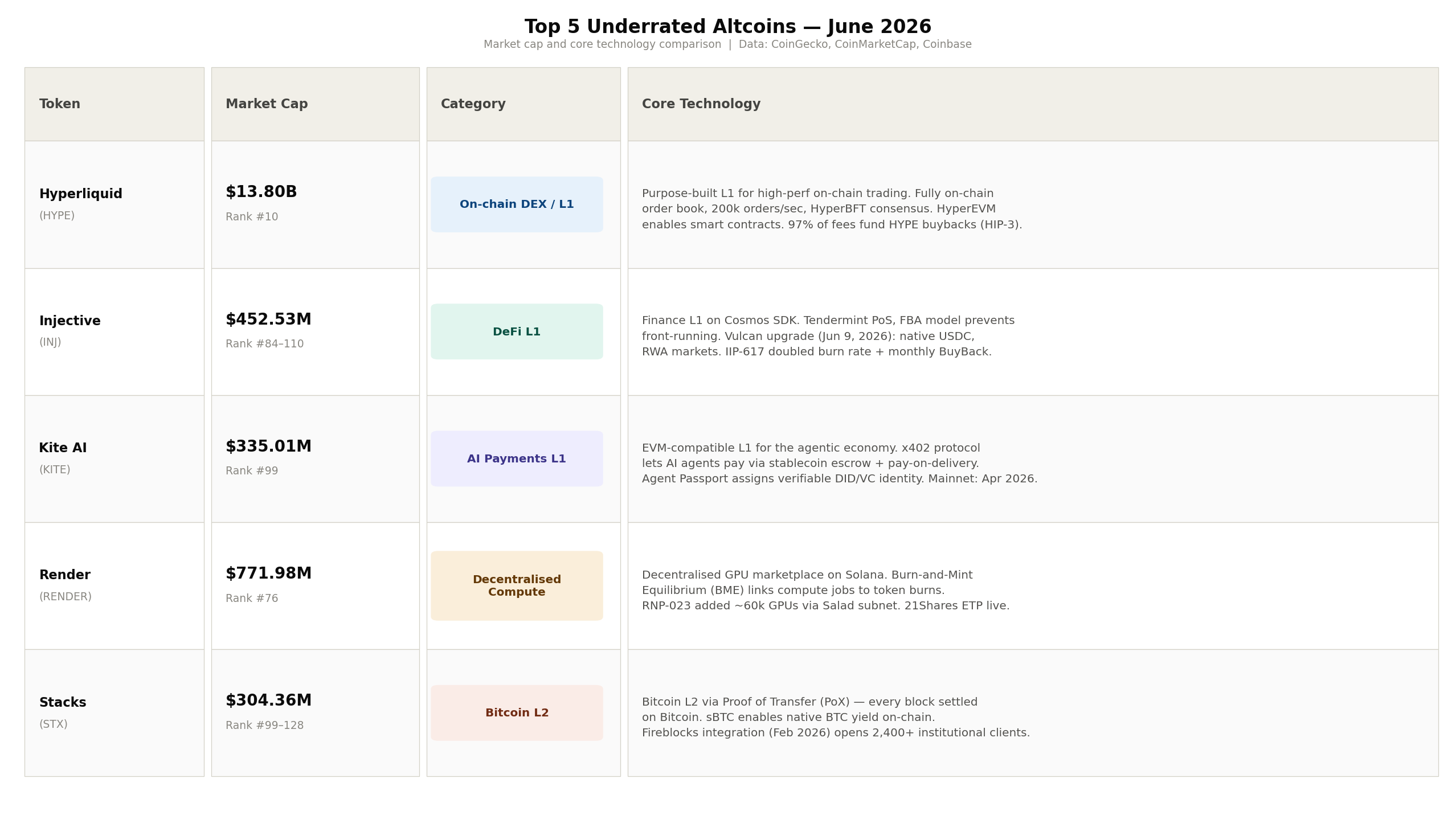Screen dimensions: 1456x840
Task: Click the Stacks Proof of Transfer description
Action: tap(836, 718)
